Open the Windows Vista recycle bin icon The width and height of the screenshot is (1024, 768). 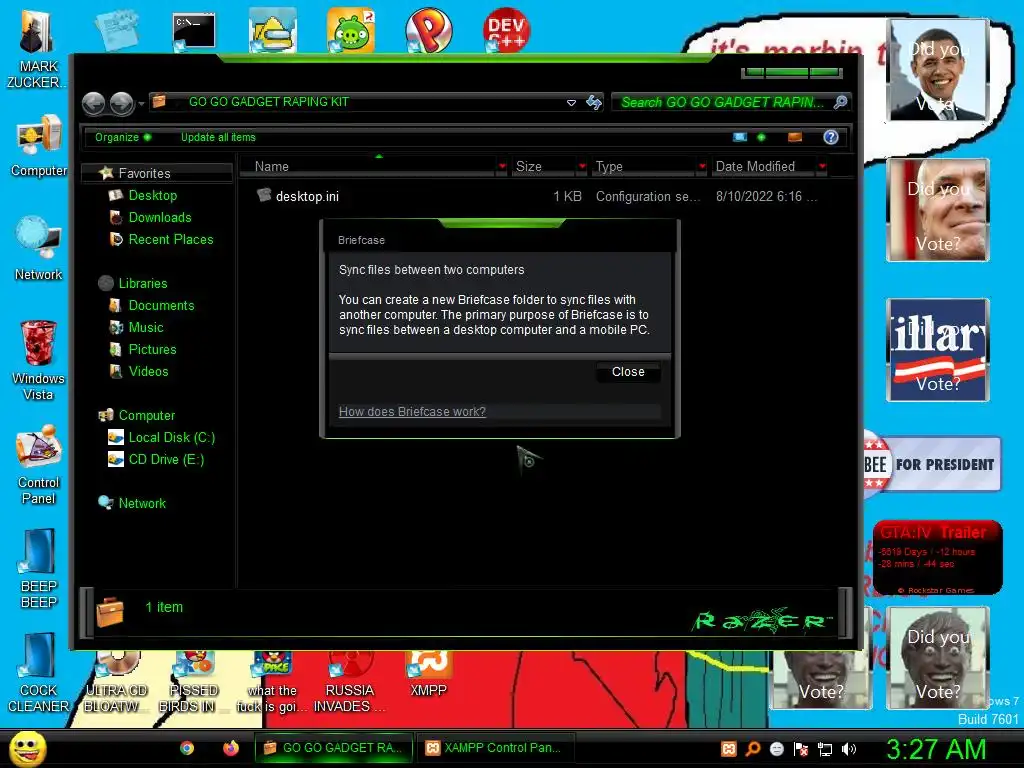coord(38,360)
